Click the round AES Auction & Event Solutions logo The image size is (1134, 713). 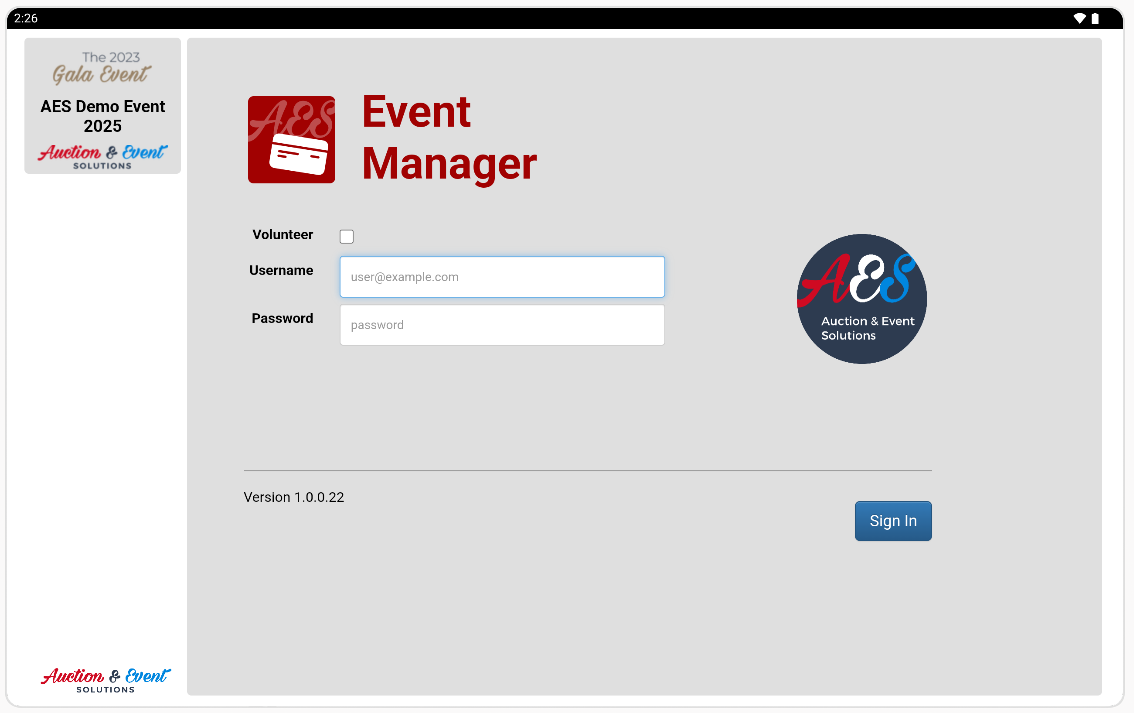[861, 299]
